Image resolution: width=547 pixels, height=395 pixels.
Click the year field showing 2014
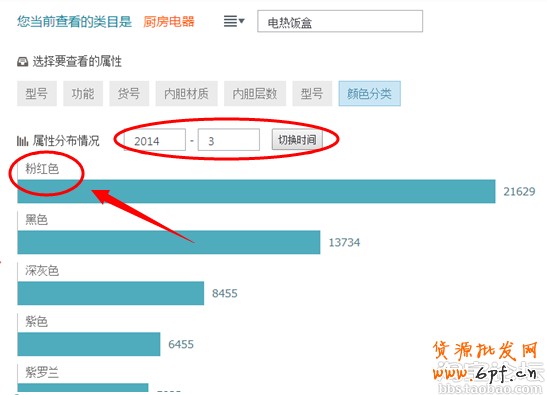click(155, 140)
